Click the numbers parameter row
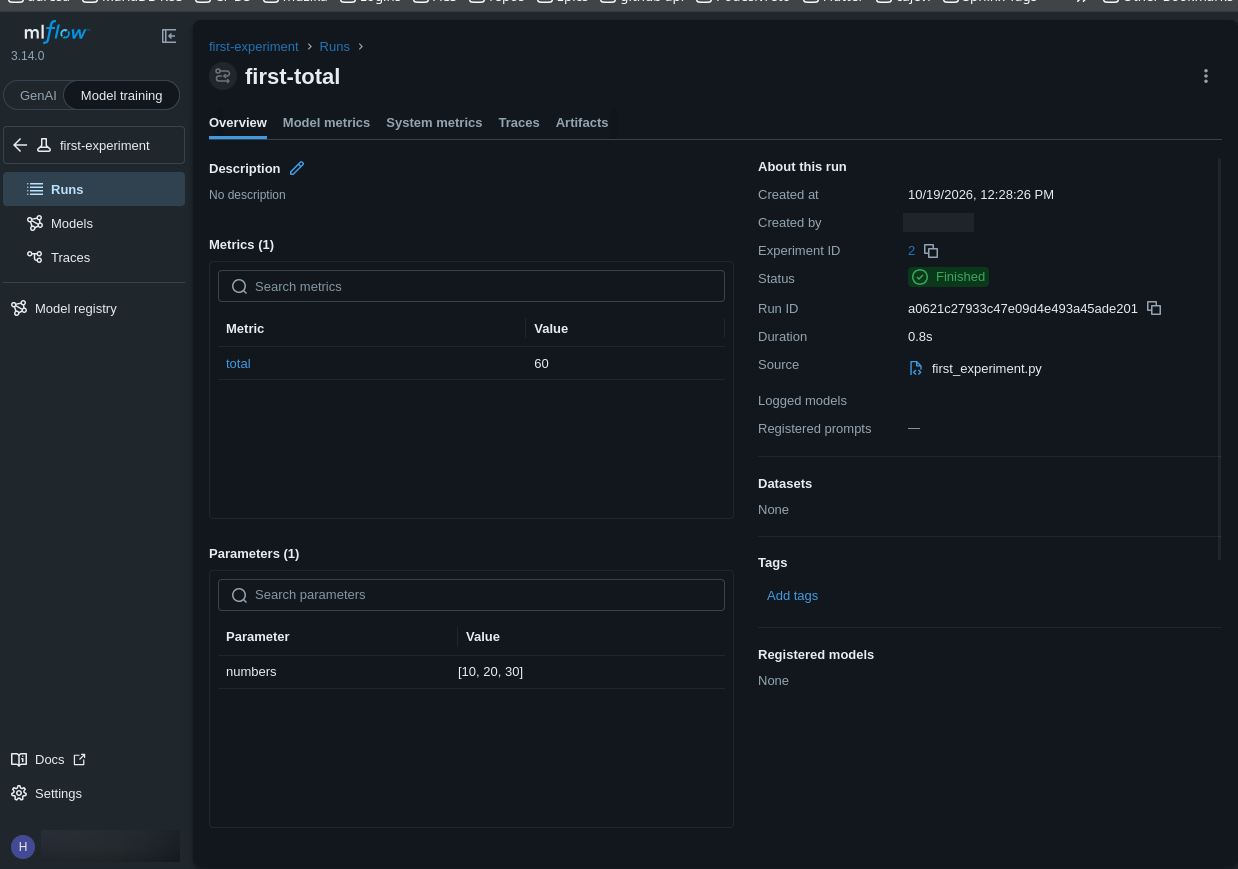The height and width of the screenshot is (869, 1238). pyautogui.click(x=471, y=672)
